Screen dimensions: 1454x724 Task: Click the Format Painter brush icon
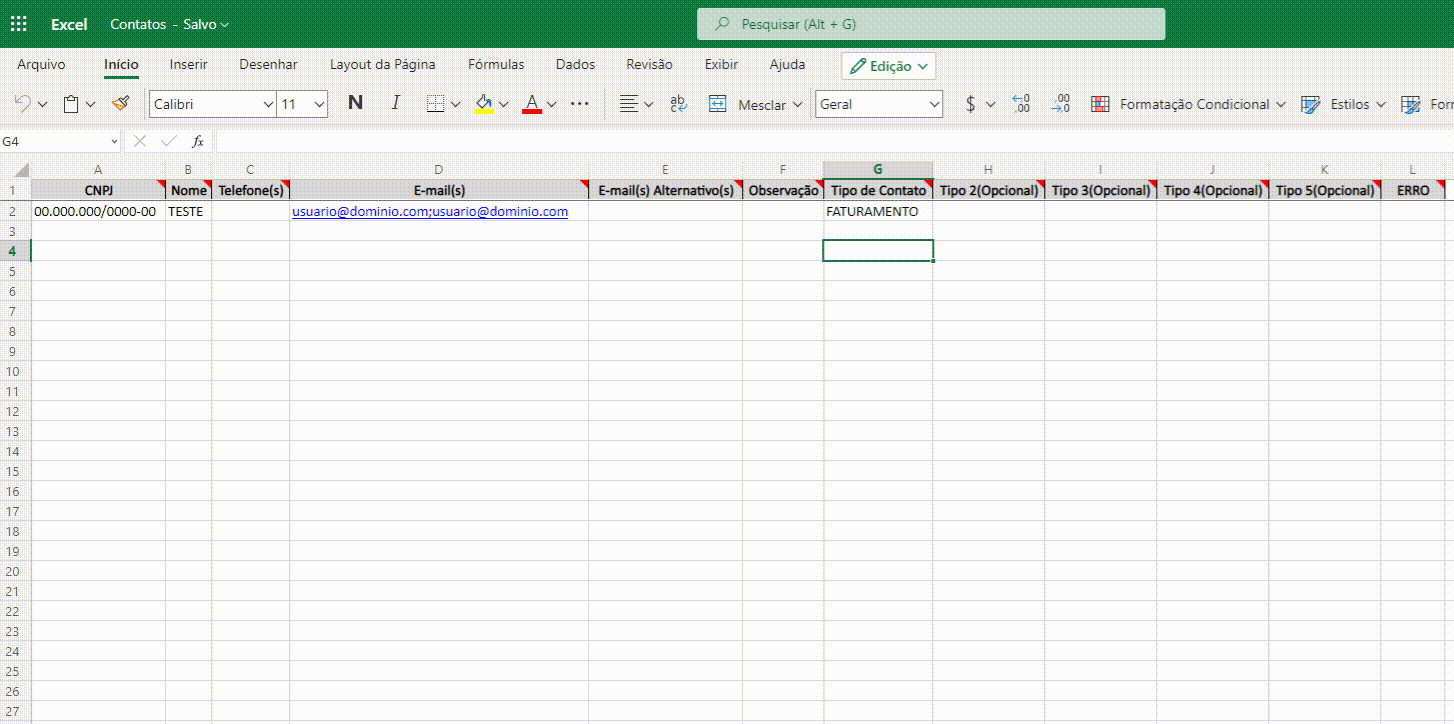point(121,104)
